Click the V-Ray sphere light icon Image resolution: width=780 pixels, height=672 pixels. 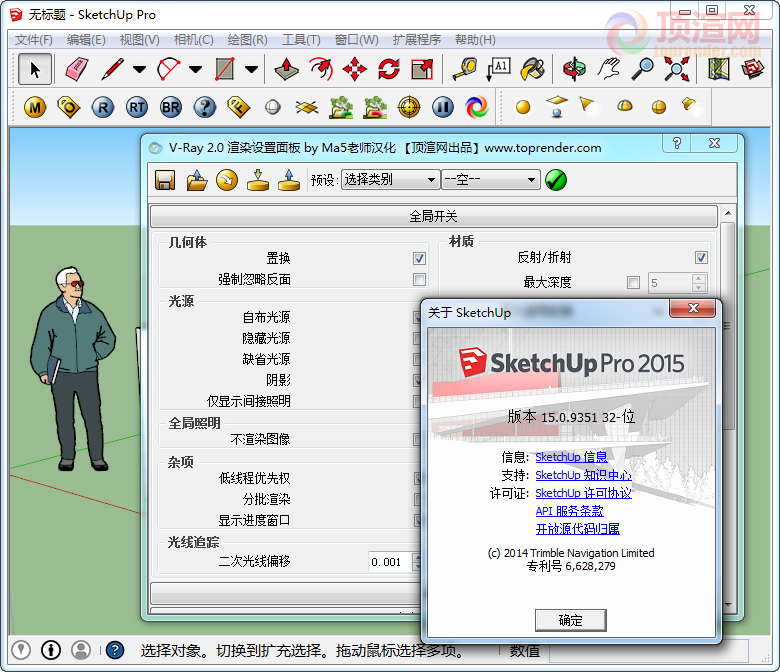click(523, 107)
